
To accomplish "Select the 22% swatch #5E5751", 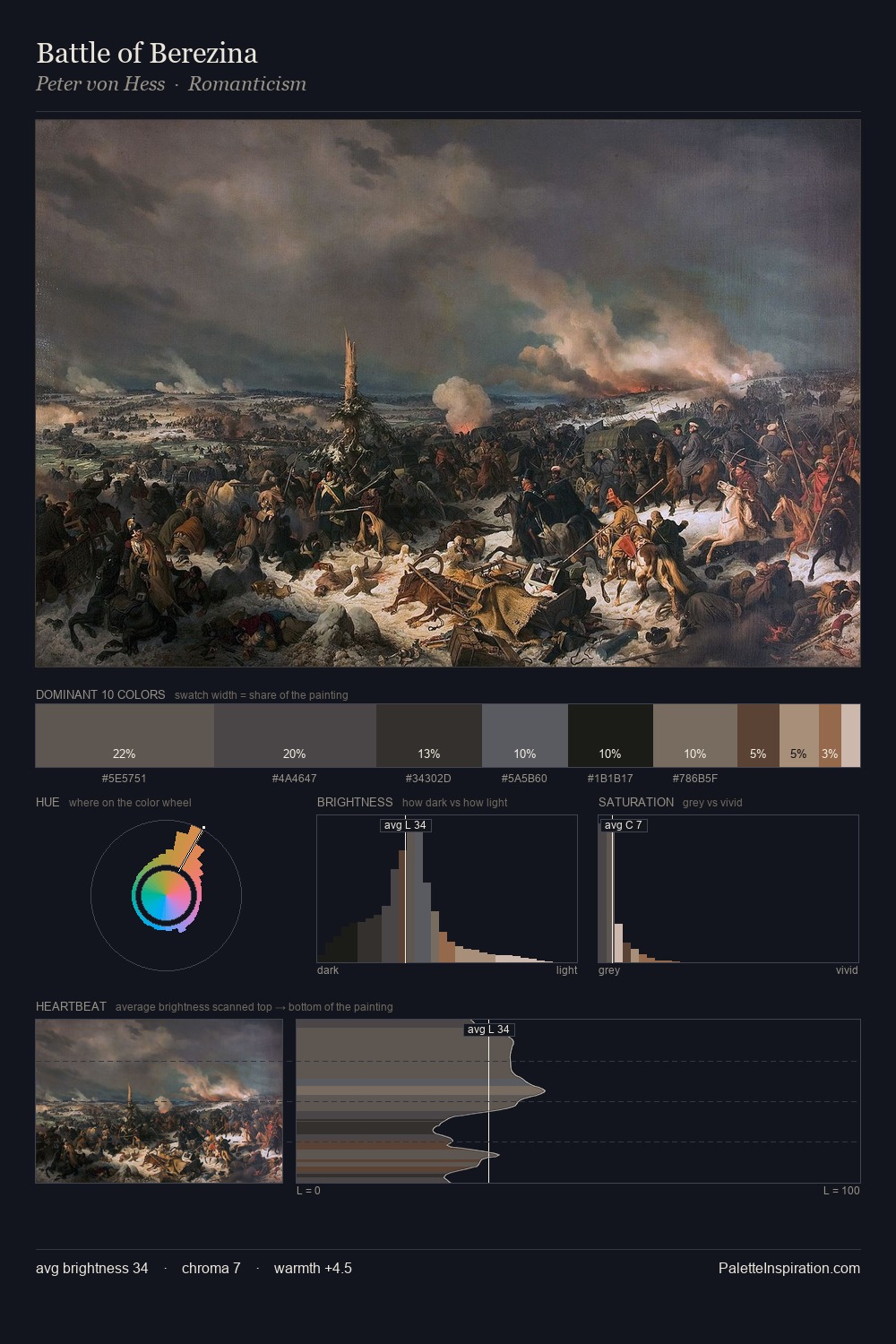I will [125, 736].
